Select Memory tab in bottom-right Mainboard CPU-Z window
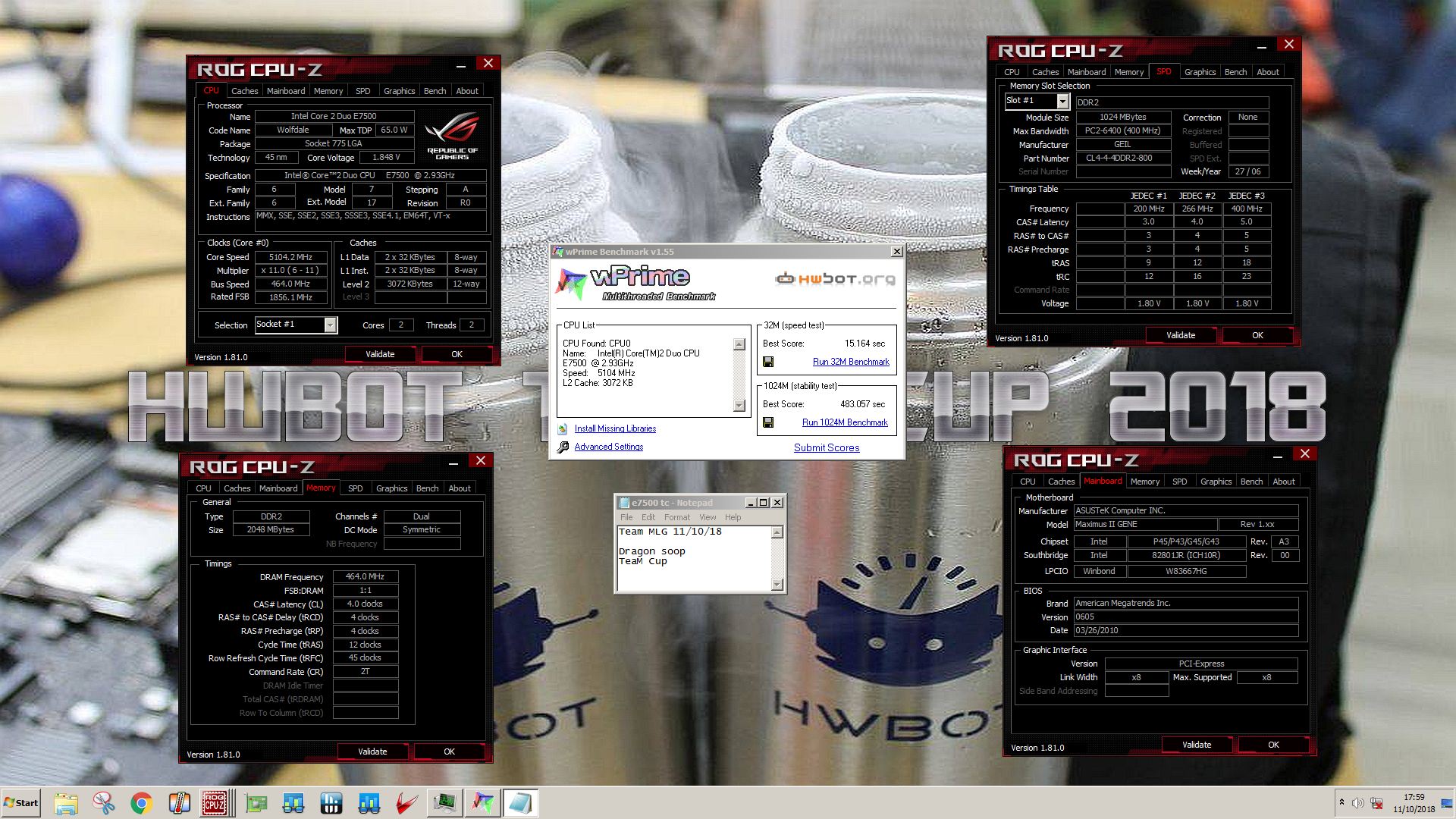The width and height of the screenshot is (1456, 819). point(1144,482)
